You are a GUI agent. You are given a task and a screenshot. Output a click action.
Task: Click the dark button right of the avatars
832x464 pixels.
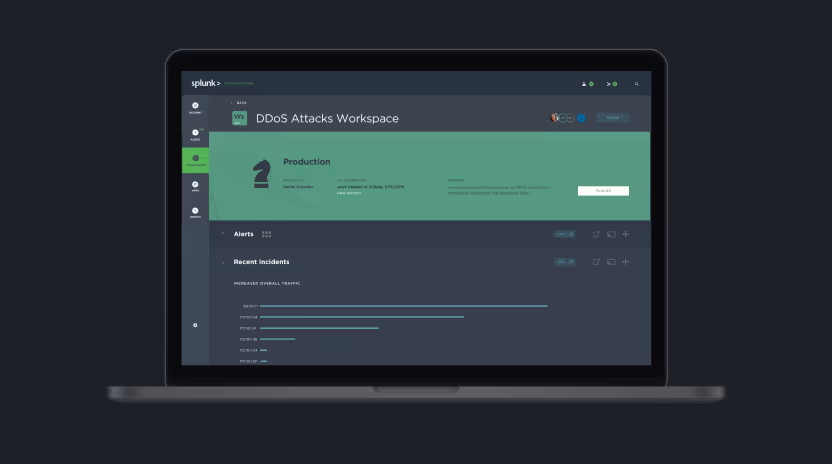(x=613, y=118)
